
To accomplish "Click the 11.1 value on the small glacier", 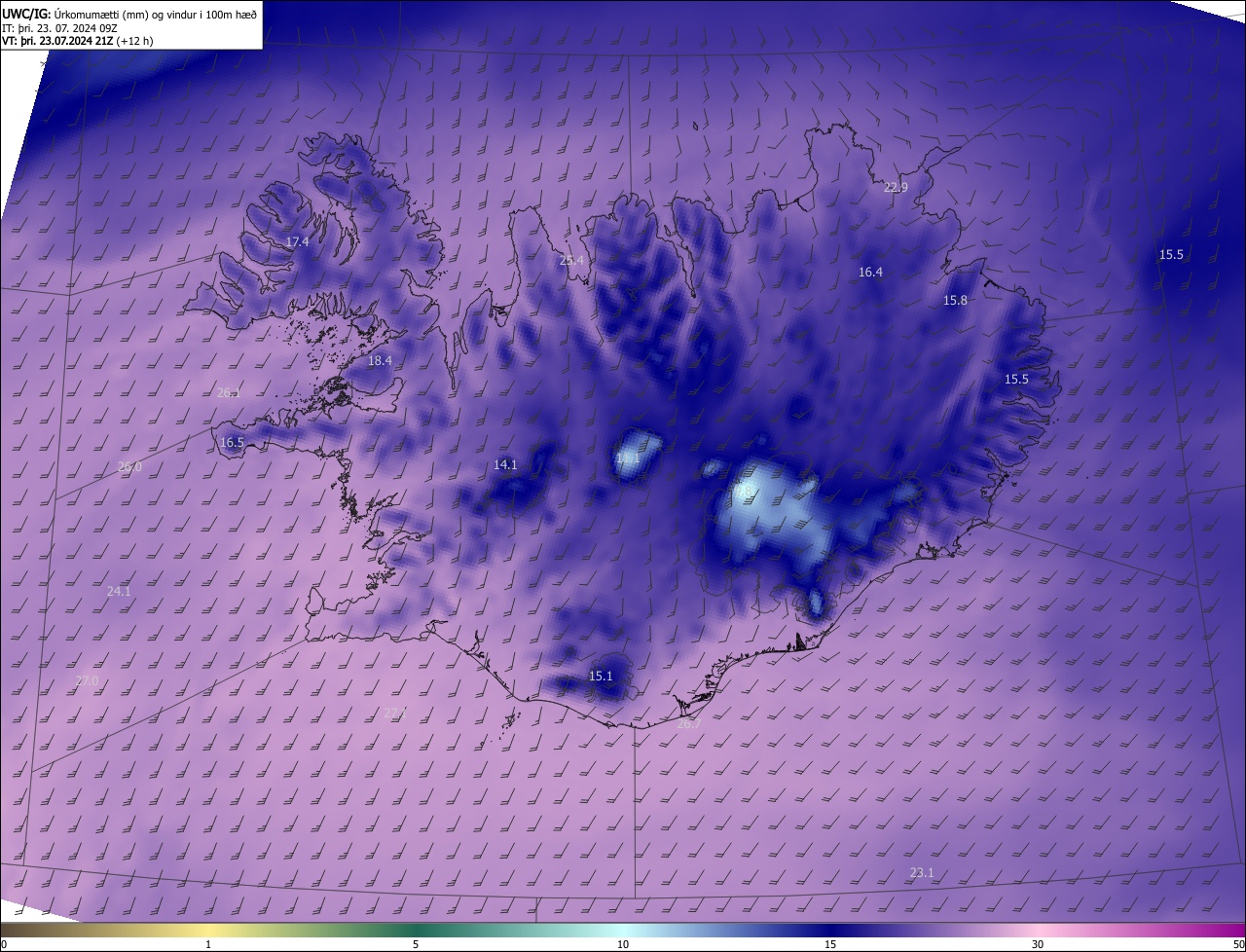I will (x=628, y=458).
